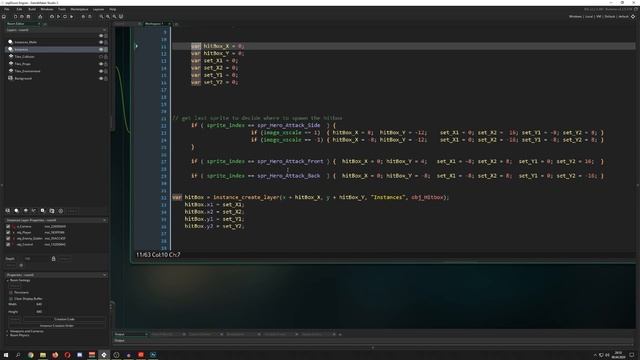Open Firefox from the taskbar
The height and width of the screenshot is (360, 640).
click(x=55, y=355)
